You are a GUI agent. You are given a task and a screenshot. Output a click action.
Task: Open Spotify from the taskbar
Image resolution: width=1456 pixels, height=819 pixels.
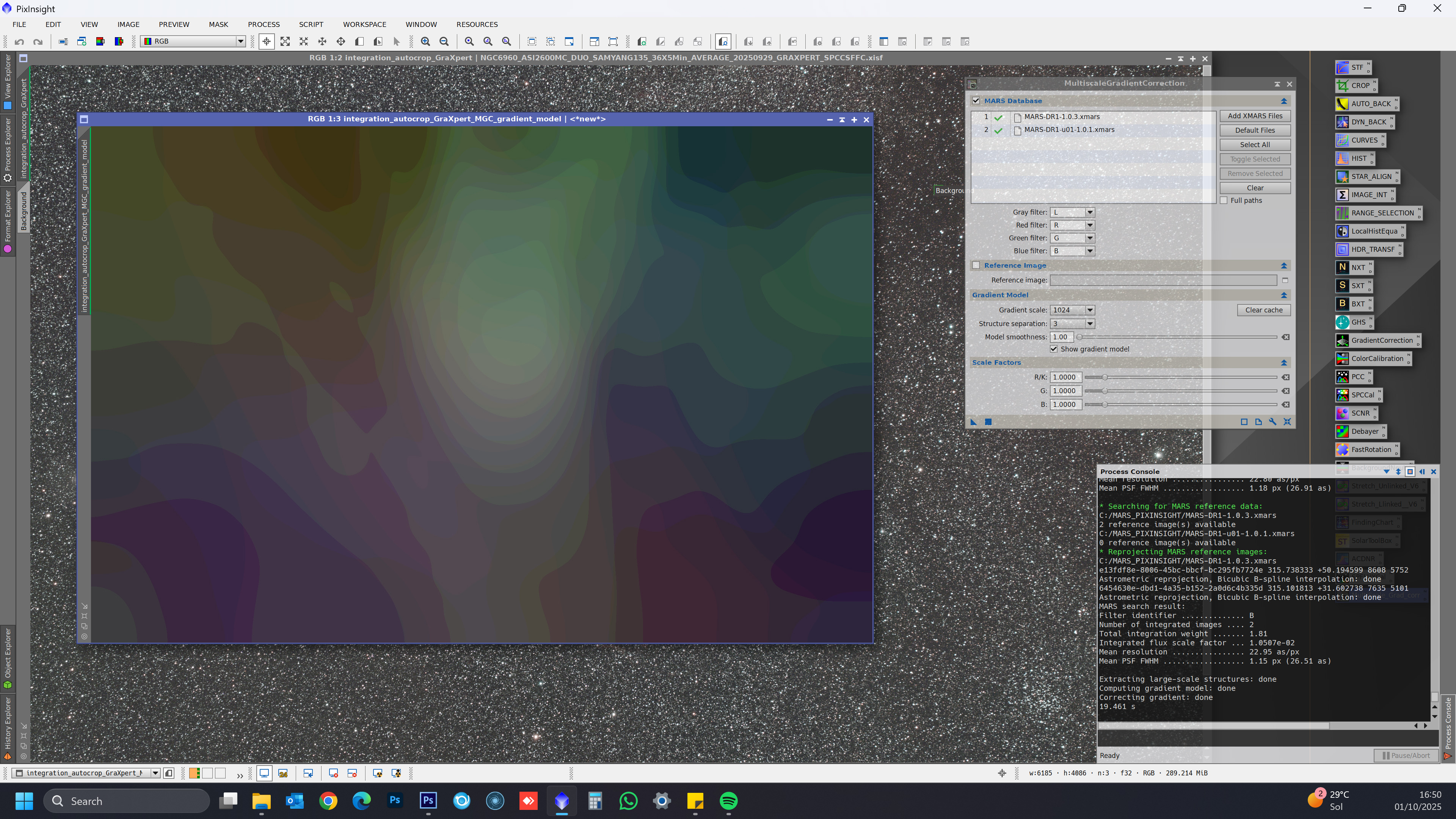click(x=728, y=801)
